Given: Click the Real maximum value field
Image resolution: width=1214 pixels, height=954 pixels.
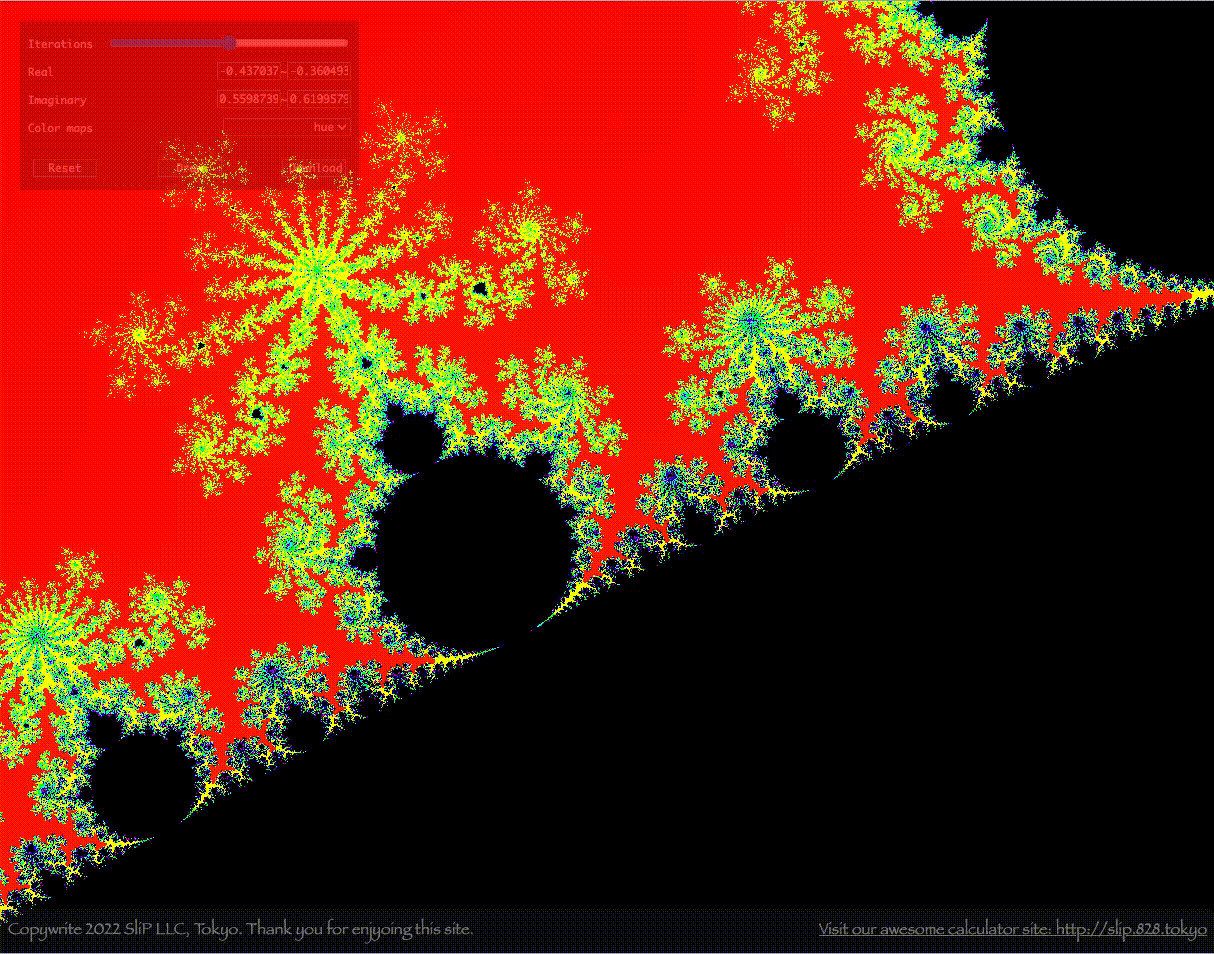Looking at the screenshot, I should tap(319, 71).
